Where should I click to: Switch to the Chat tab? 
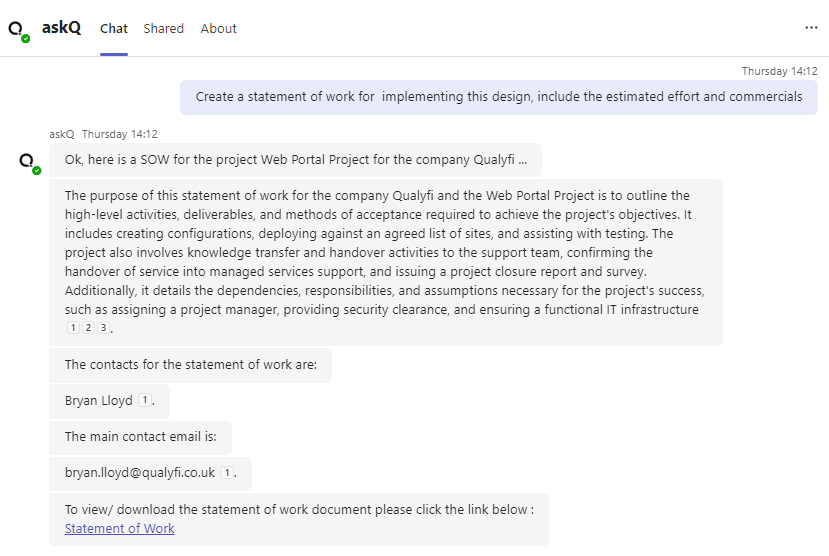point(114,29)
